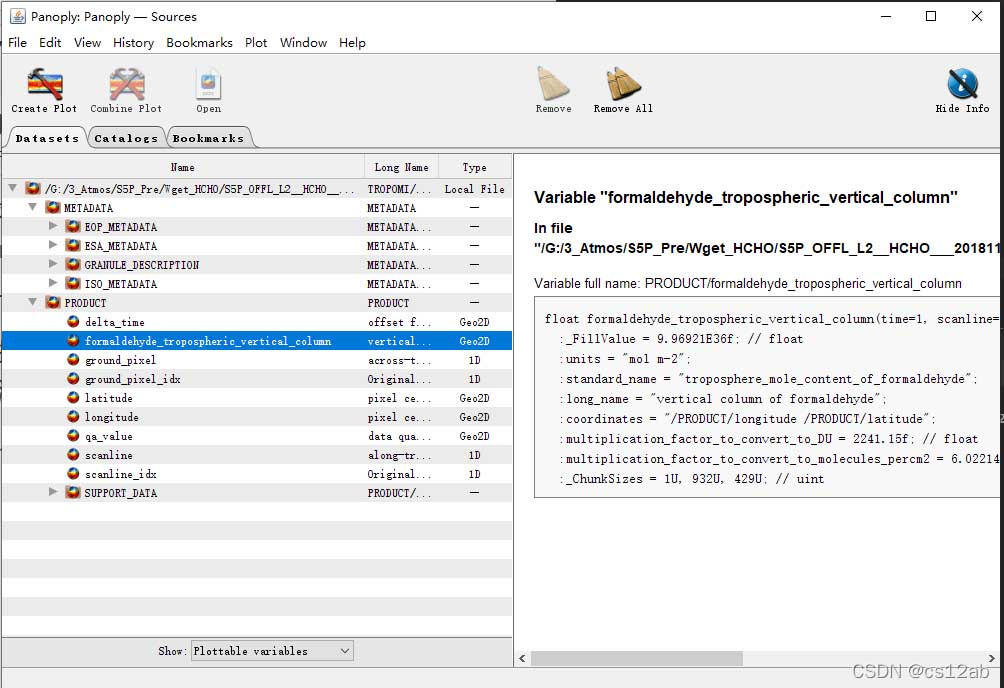Select the scanline variable name
Image resolution: width=1004 pixels, height=688 pixels.
[109, 455]
